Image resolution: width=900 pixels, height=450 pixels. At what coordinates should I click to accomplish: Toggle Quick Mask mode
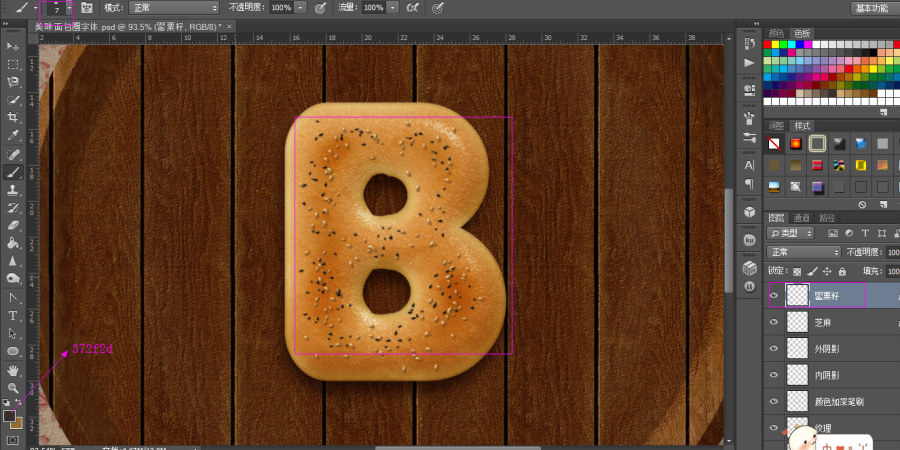[x=13, y=440]
